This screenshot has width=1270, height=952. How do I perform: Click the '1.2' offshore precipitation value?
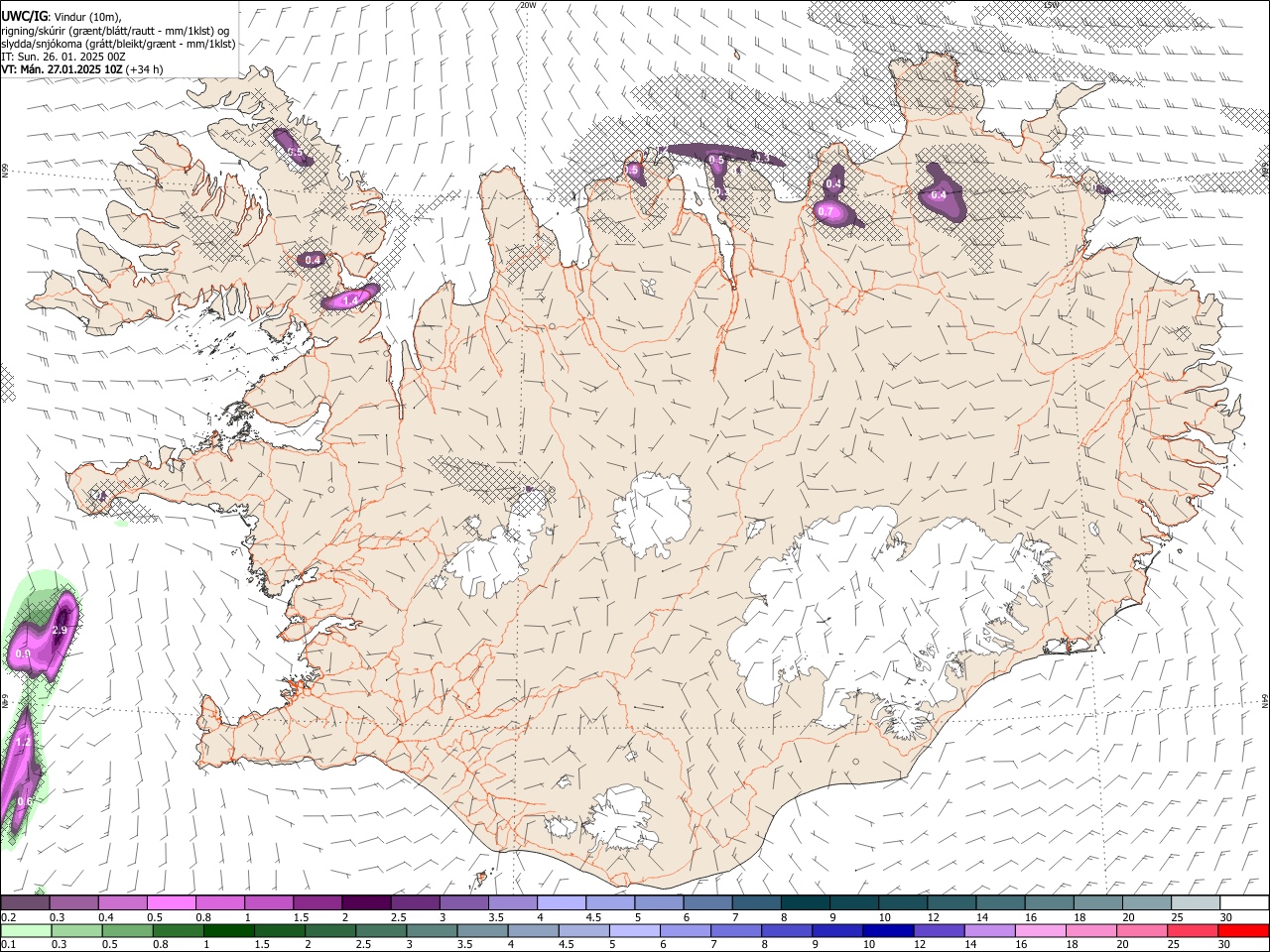pyautogui.click(x=24, y=742)
